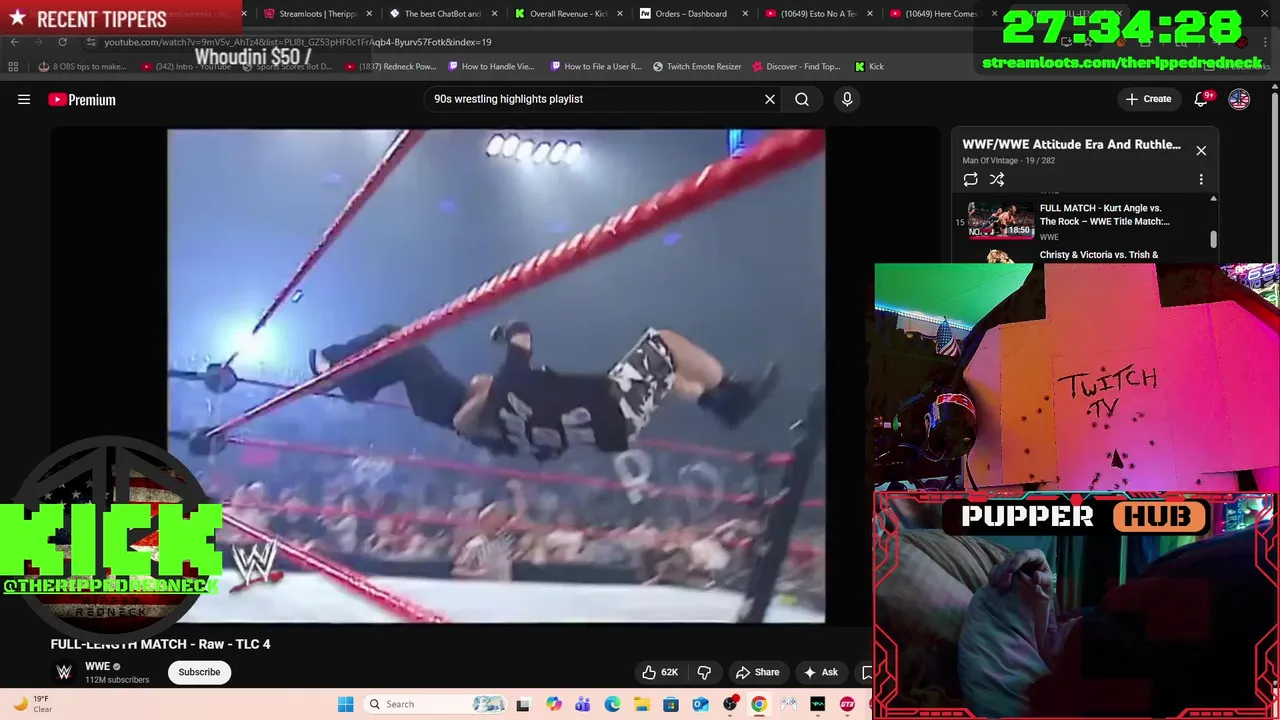
Task: Toggle shuffle playlist
Action: 997,180
